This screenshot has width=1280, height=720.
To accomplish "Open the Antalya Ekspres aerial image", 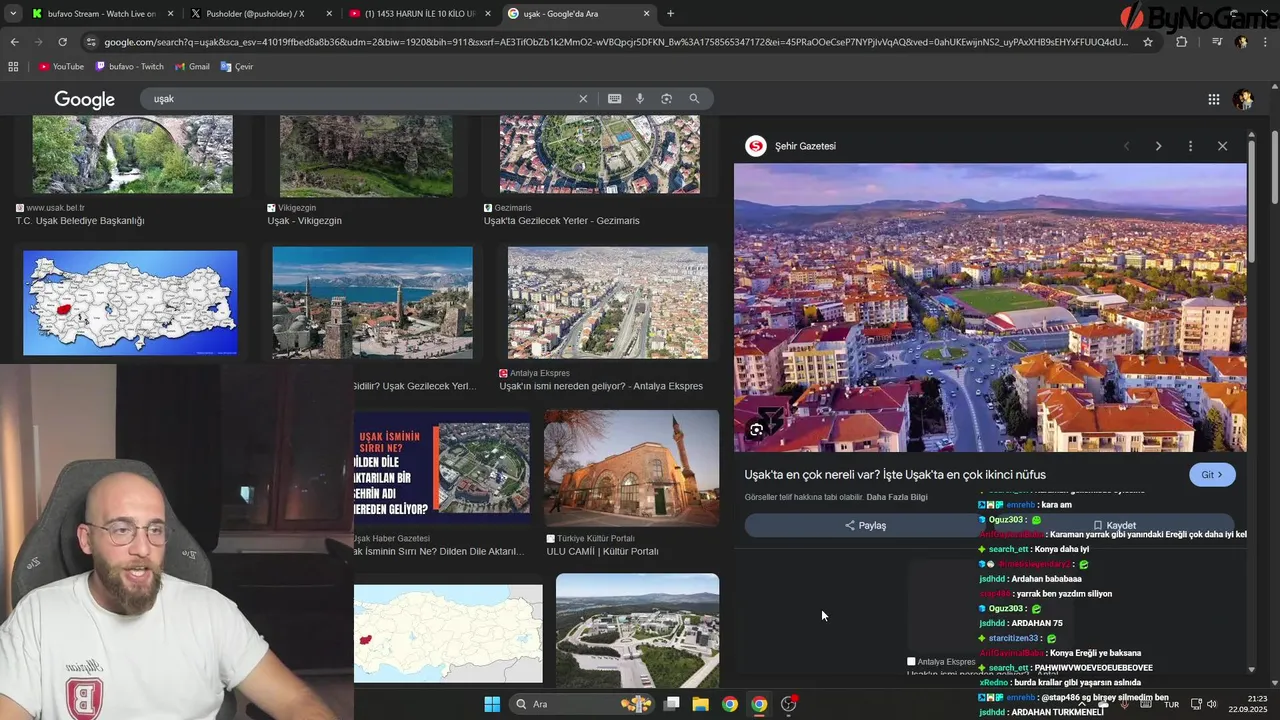I will click(x=608, y=303).
